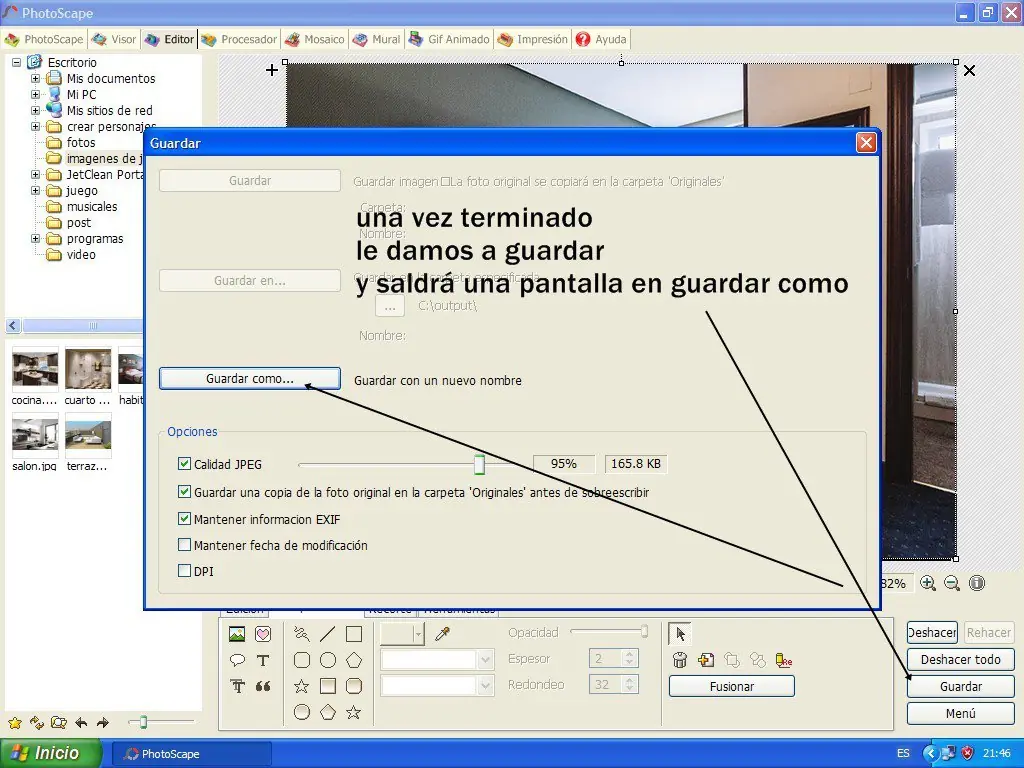Open the Inicio start menu
Image resolution: width=1024 pixels, height=768 pixels.
pyautogui.click(x=51, y=753)
